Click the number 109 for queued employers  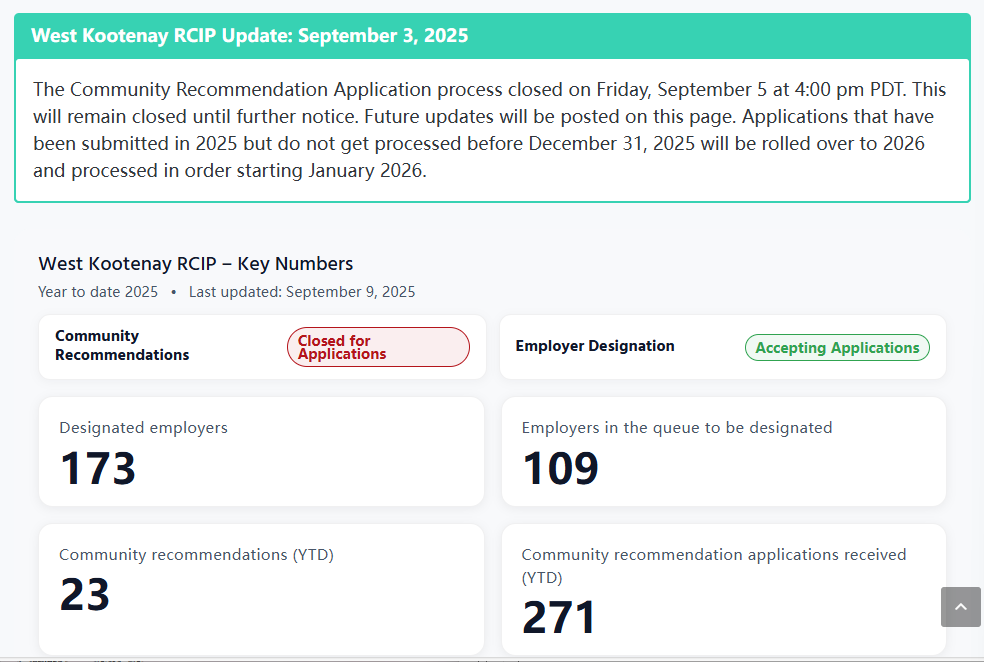point(560,469)
